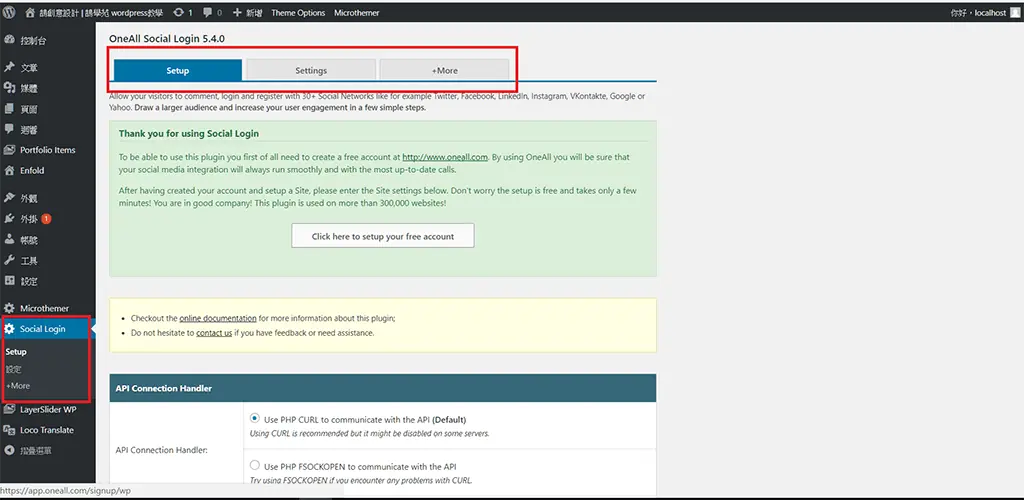Open +More submenu under Social Login
This screenshot has height=500, width=1024.
click(18, 386)
